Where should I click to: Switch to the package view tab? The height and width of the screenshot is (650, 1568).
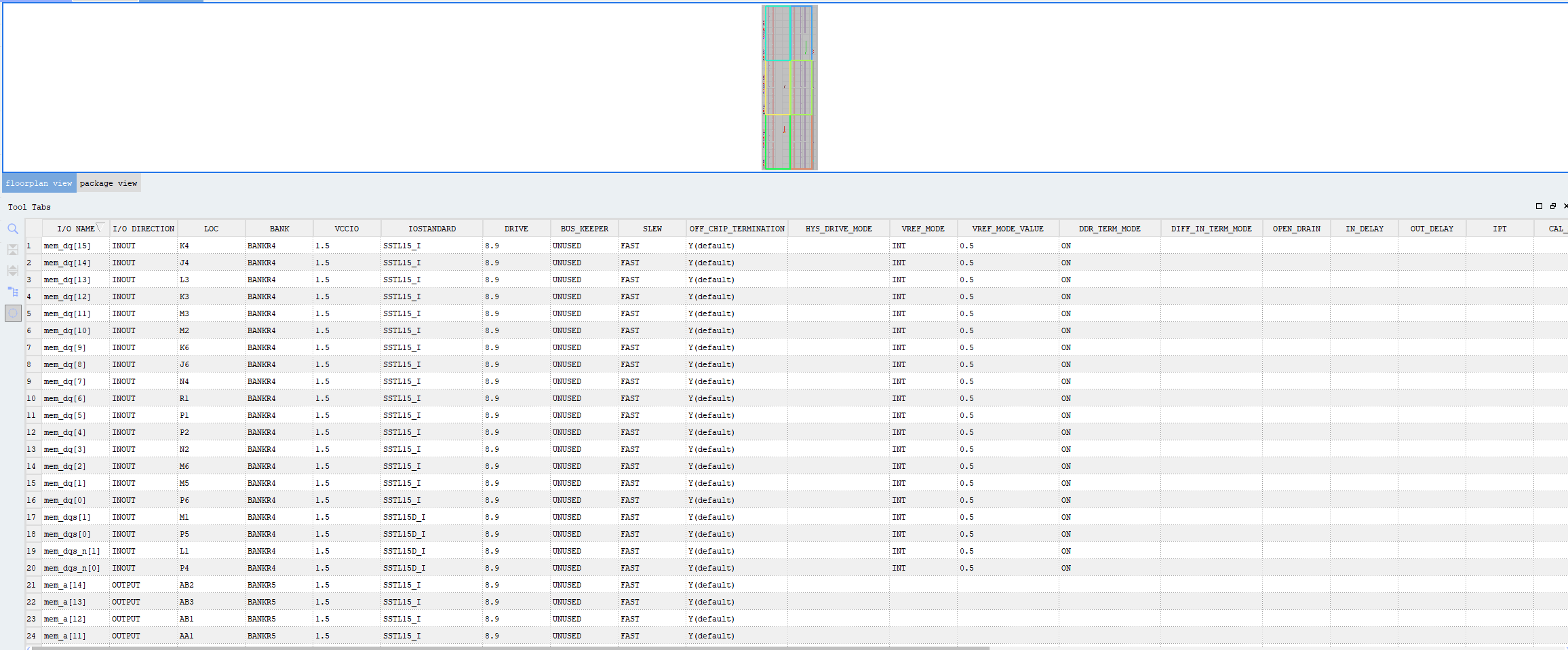[109, 183]
